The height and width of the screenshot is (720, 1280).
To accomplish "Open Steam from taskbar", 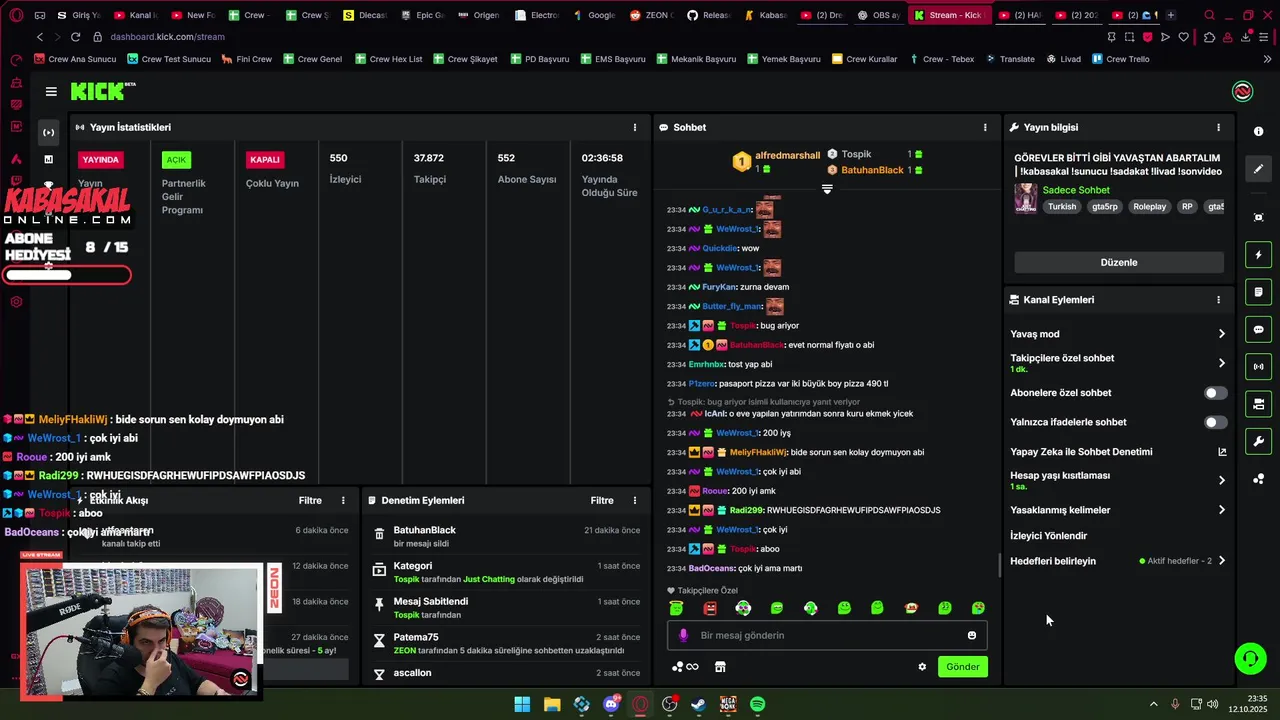I will [698, 705].
